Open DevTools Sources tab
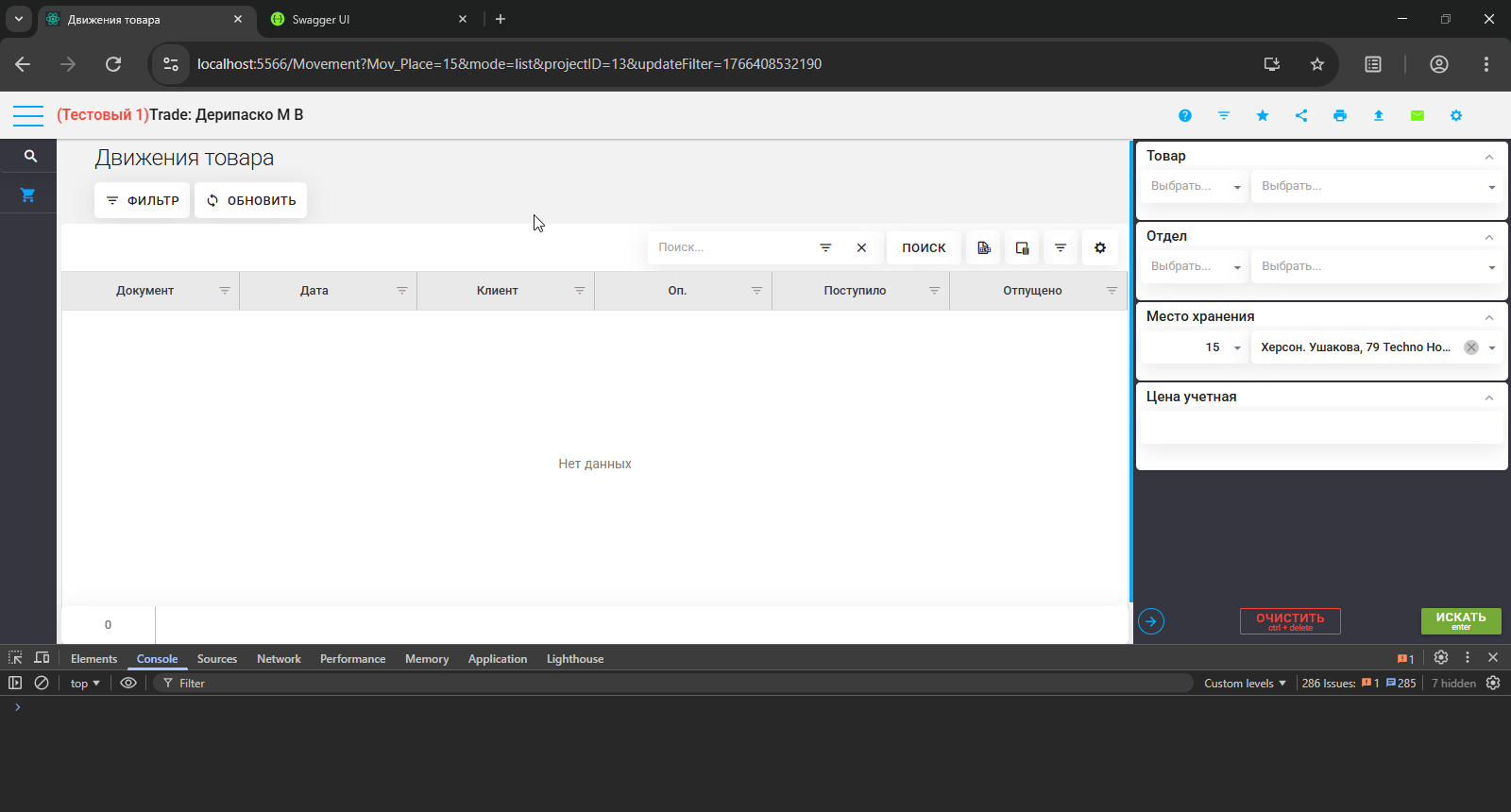The height and width of the screenshot is (812, 1511). pyautogui.click(x=217, y=659)
